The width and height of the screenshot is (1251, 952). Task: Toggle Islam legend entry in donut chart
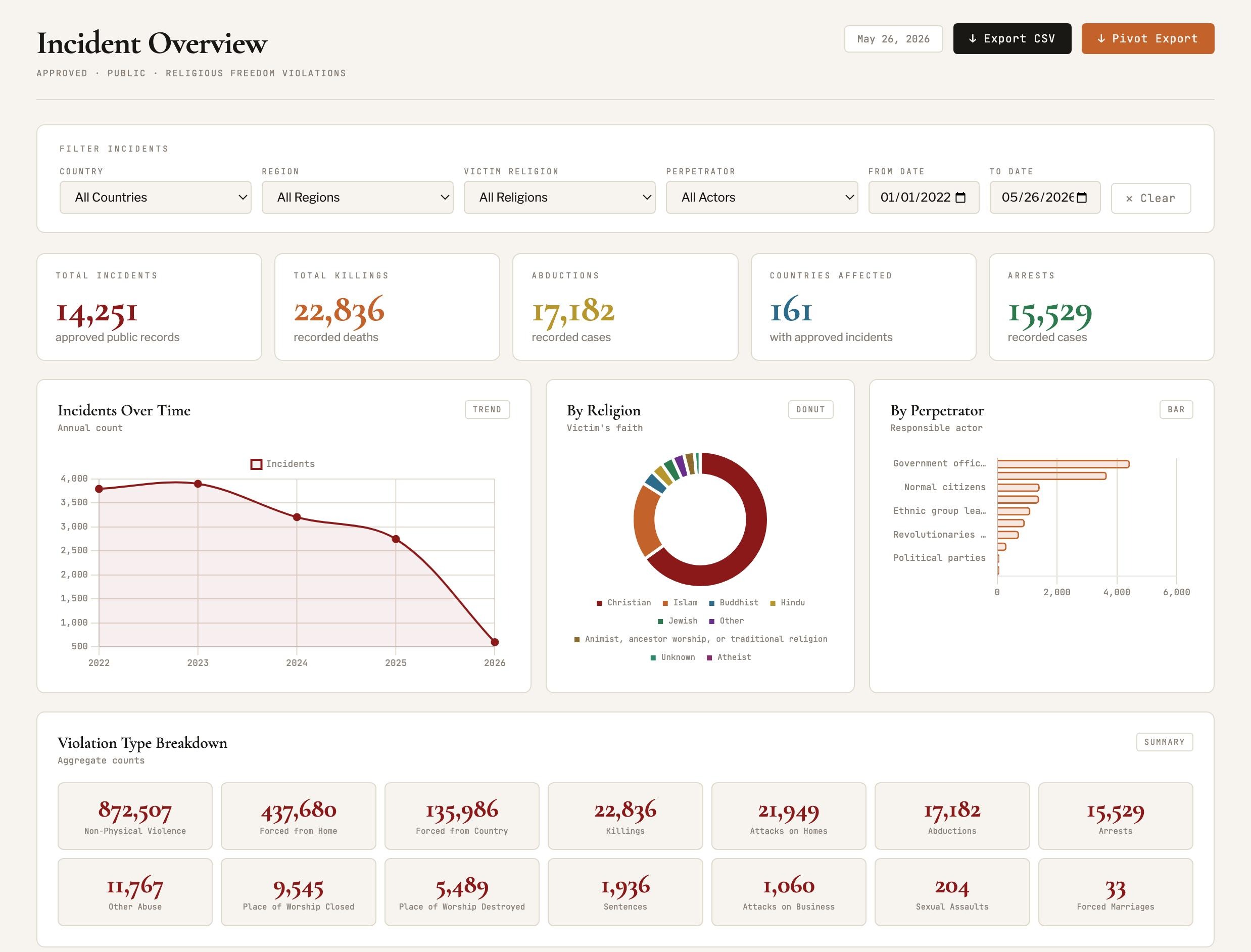point(680,602)
